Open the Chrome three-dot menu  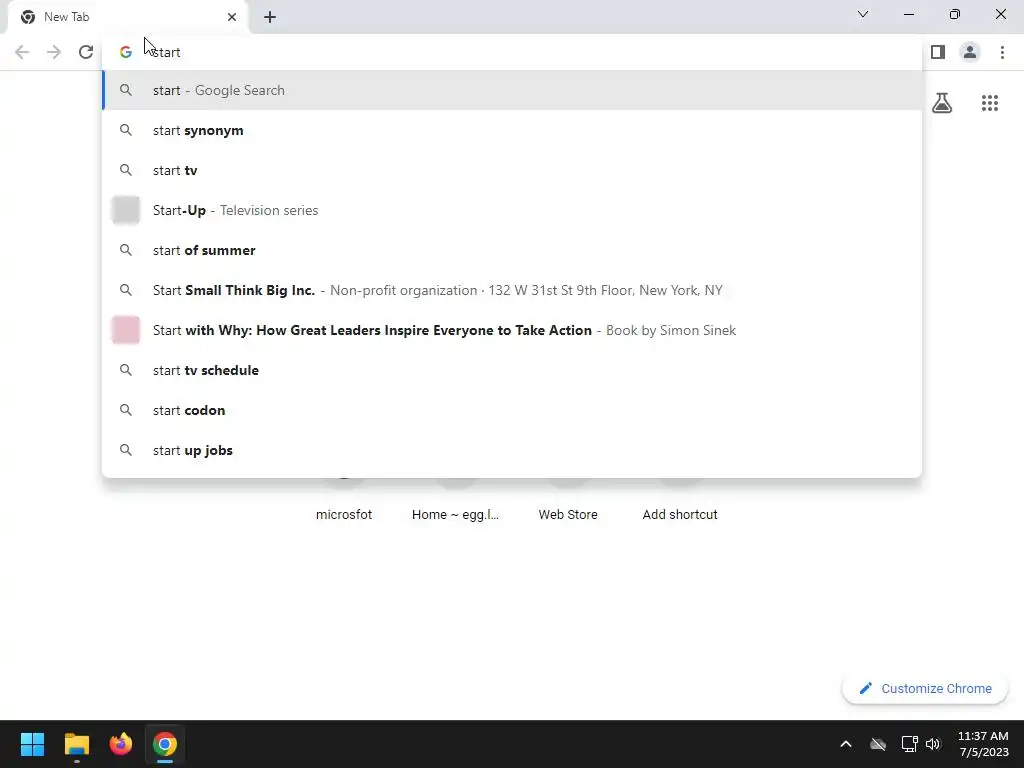(1002, 52)
